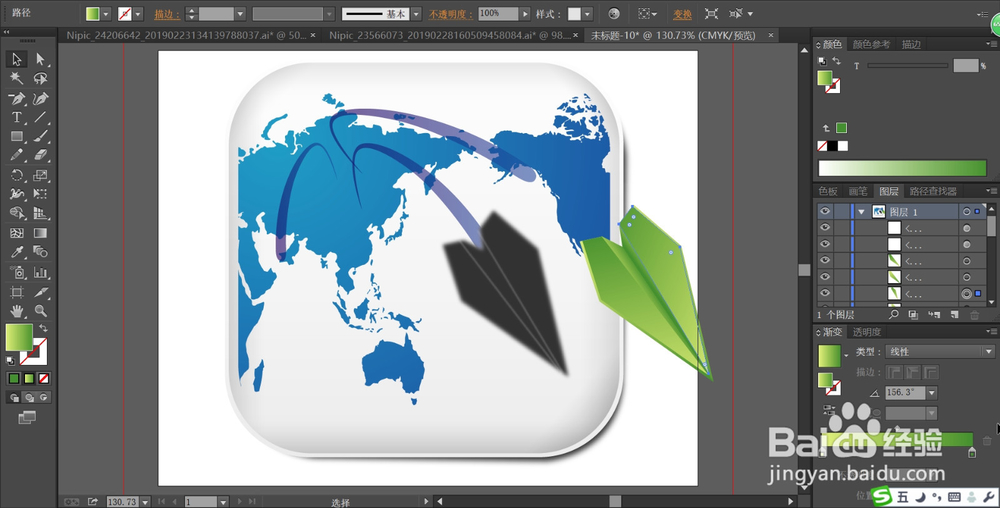Viewport: 1000px width, 508px height.
Task: Open opacity slider arrow next to 100%
Action: (525, 13)
